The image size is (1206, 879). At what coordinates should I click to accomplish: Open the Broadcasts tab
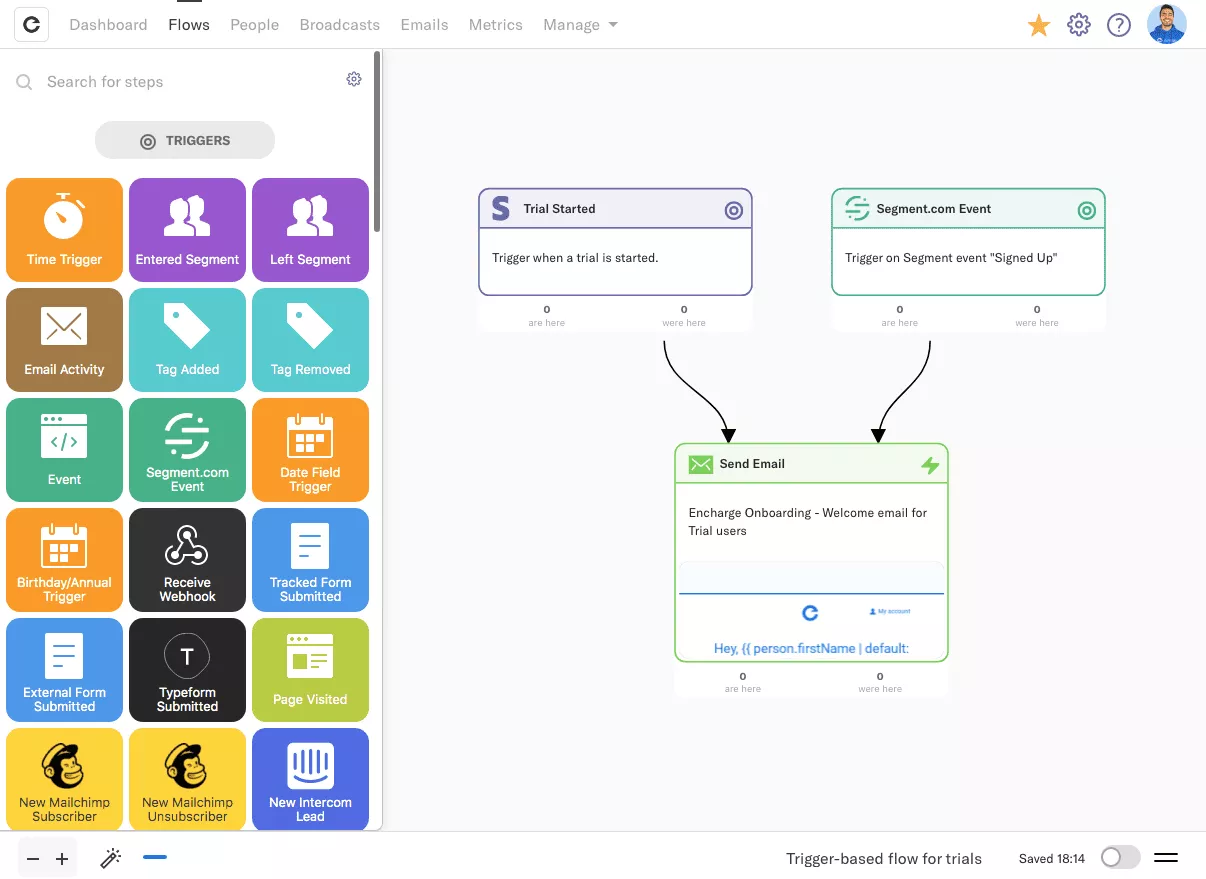(340, 25)
